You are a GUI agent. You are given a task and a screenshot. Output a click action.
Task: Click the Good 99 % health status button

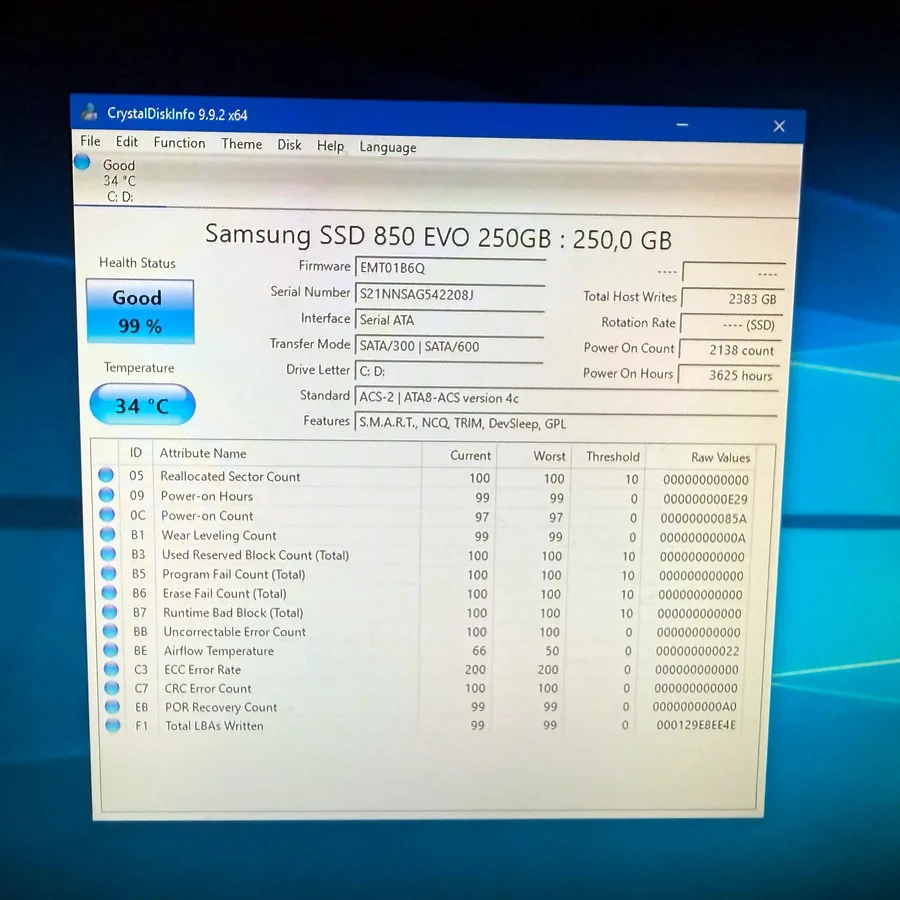point(140,312)
